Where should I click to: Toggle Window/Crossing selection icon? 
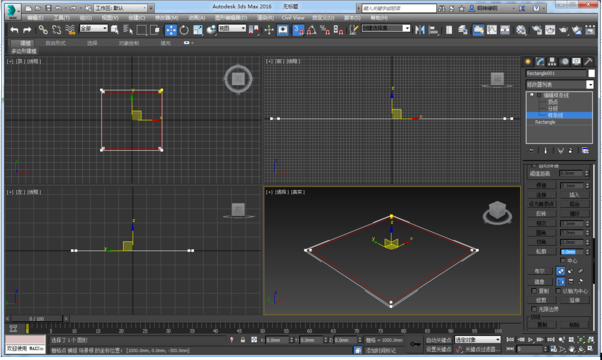(155, 30)
